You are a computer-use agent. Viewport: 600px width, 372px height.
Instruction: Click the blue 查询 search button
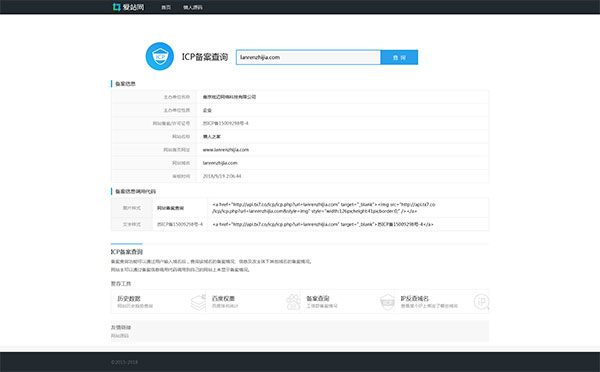(399, 57)
